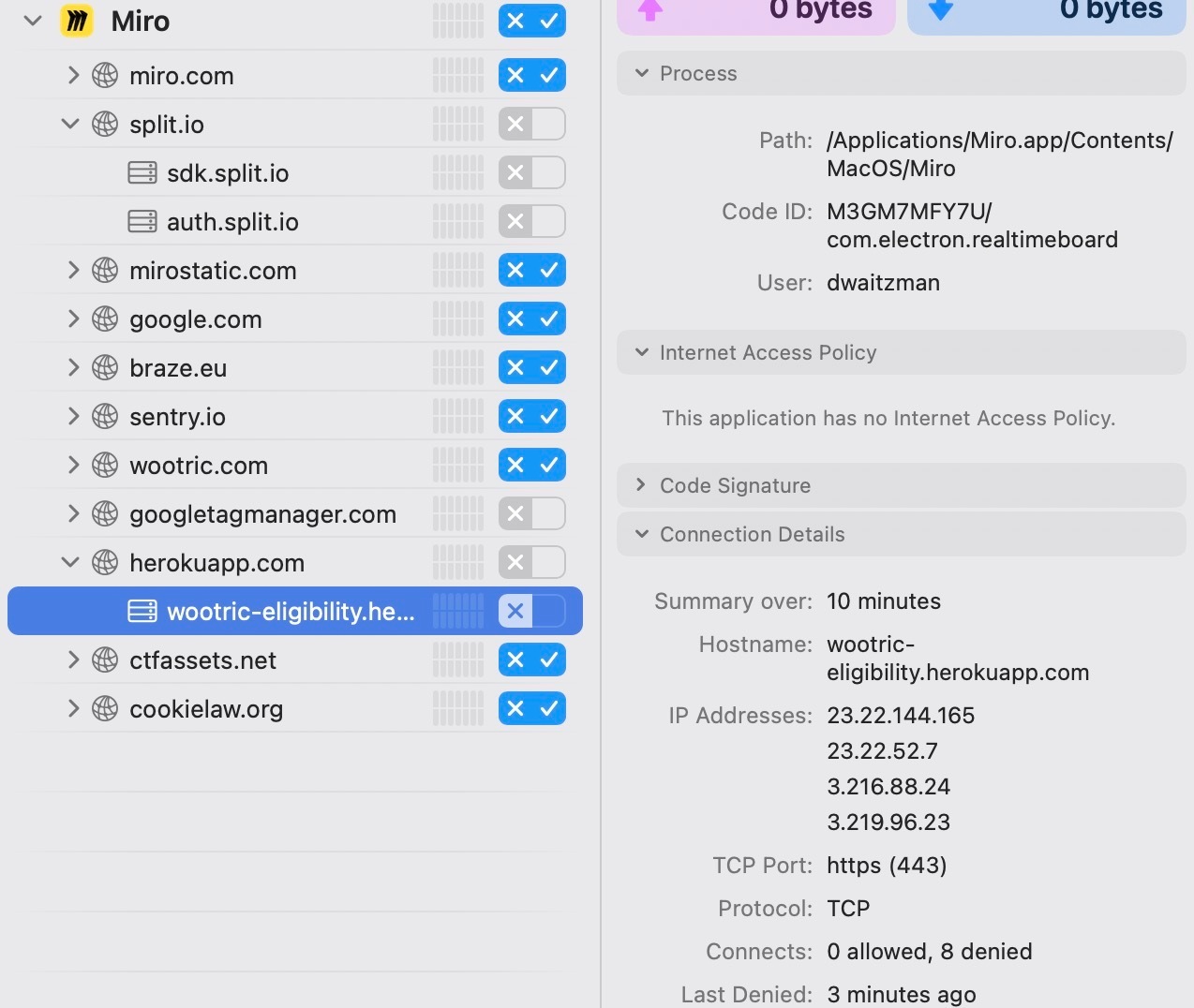Click the pink upload arrow icon
Viewport: 1194px width, 1008px height.
pos(650,9)
